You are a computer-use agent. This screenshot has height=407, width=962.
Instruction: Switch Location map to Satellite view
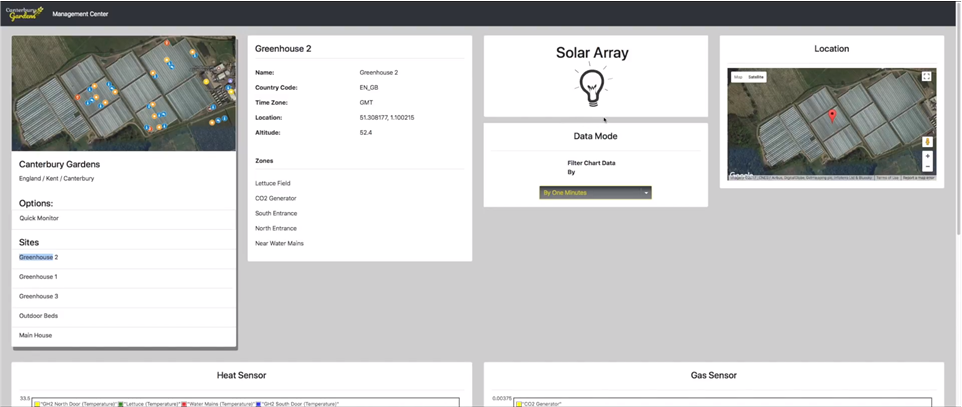coord(756,76)
